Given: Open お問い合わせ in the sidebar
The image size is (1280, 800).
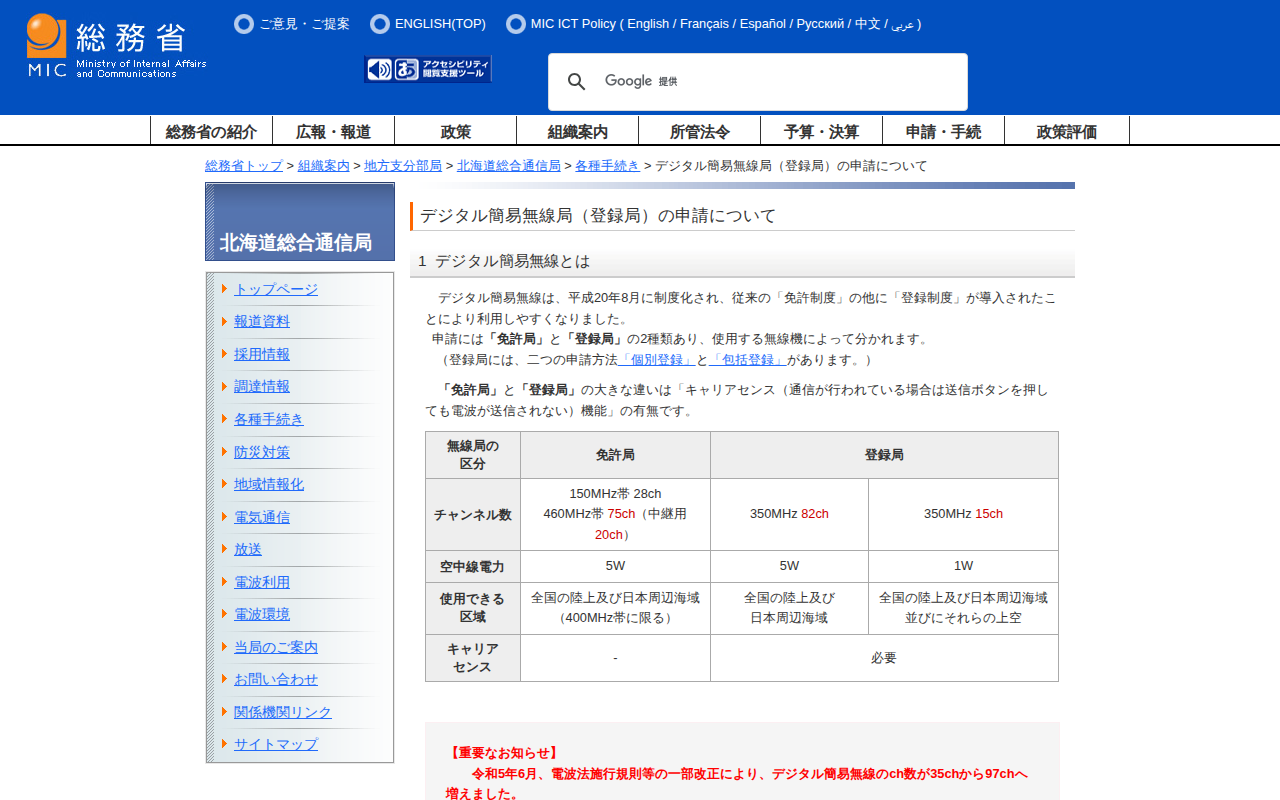Looking at the screenshot, I should tap(276, 679).
